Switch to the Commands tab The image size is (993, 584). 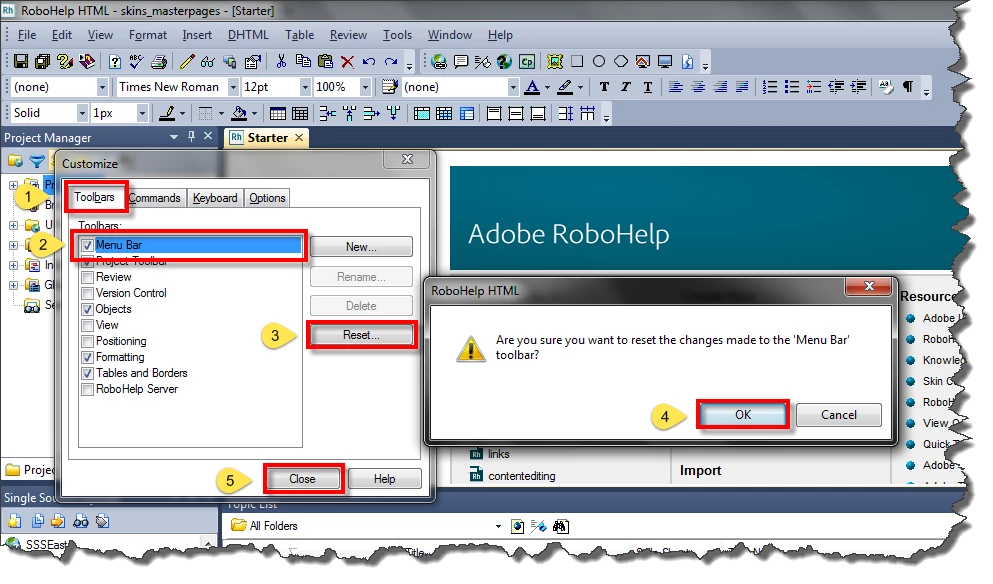click(155, 198)
